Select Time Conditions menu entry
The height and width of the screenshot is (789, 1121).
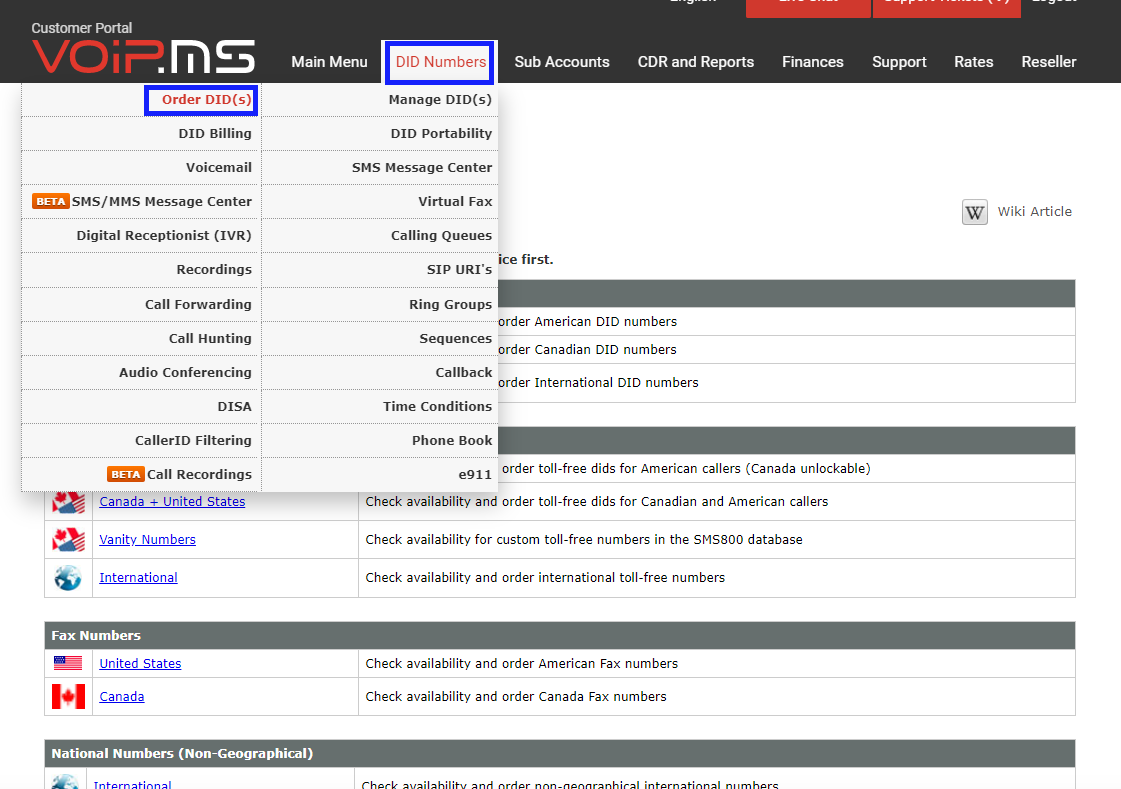pos(438,407)
